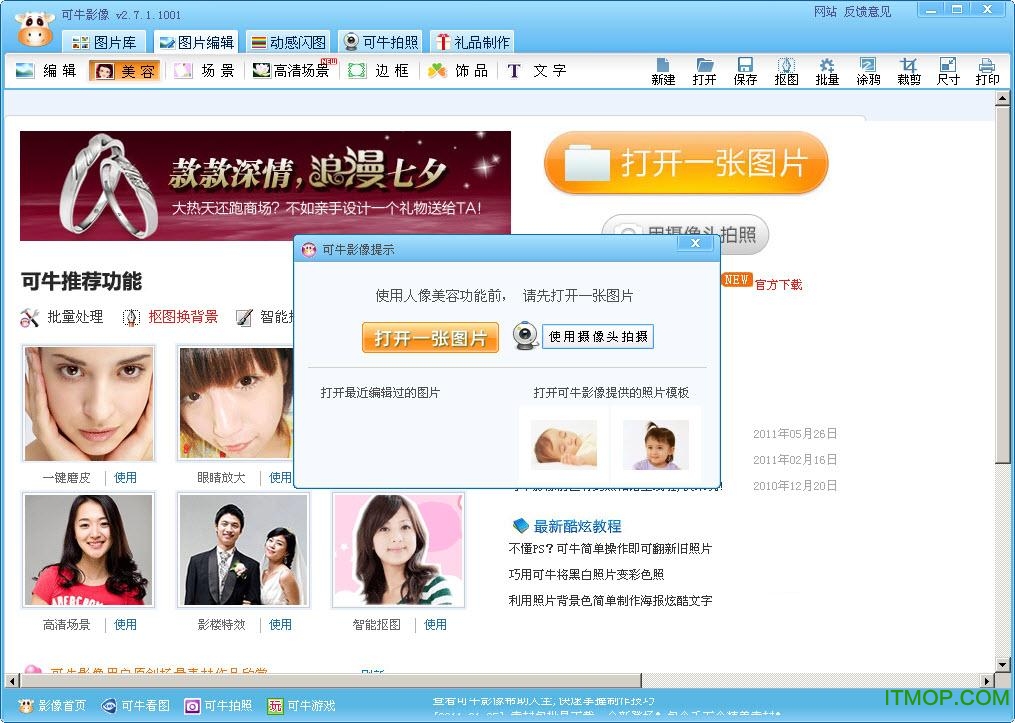The height and width of the screenshot is (723, 1015).
Task: Switch to the 图片编辑 tab
Action: point(196,42)
